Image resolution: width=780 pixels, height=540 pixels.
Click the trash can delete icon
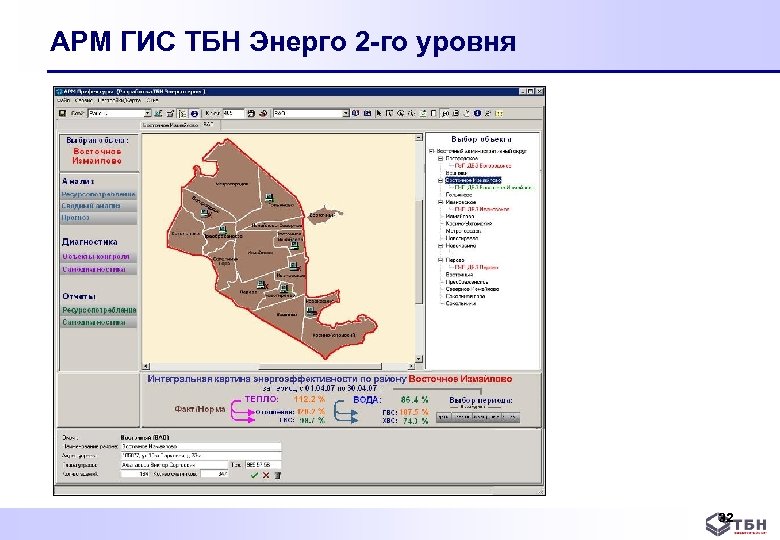coord(278,475)
